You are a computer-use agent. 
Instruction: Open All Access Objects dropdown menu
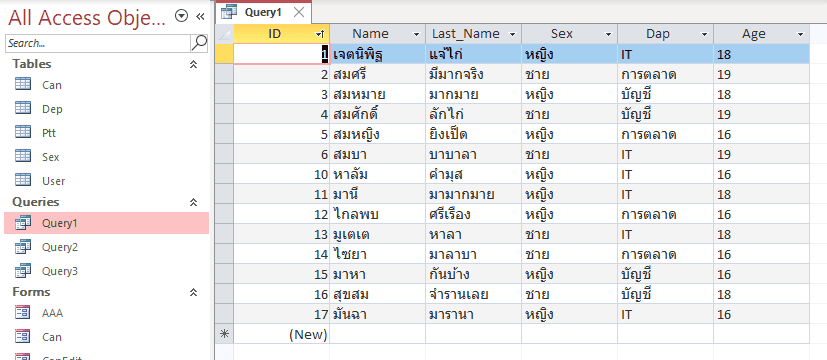tap(181, 17)
